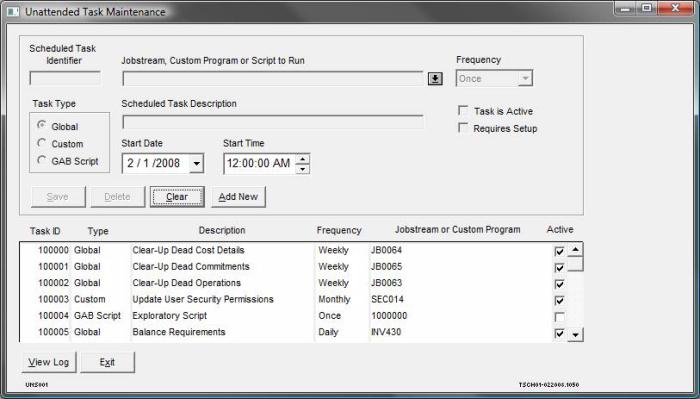Select row Clear-Up Dead Cost Details
Screen dimensions: 700x399
coord(292,250)
